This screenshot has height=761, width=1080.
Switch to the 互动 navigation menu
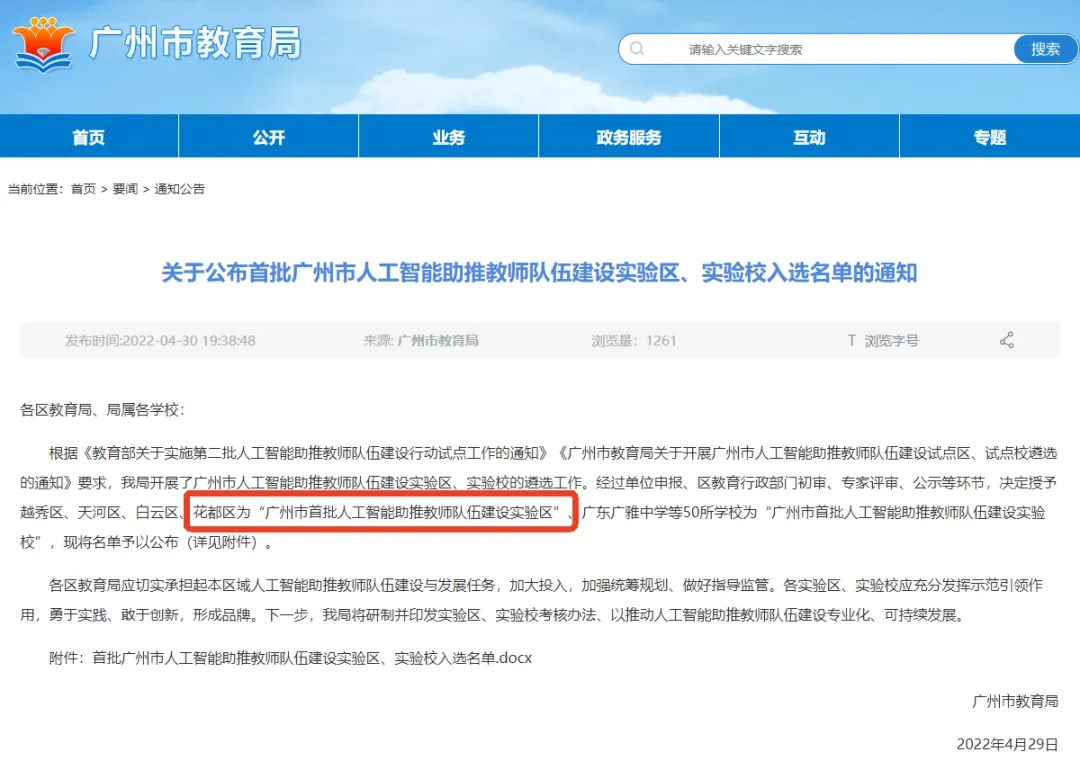pyautogui.click(x=809, y=137)
